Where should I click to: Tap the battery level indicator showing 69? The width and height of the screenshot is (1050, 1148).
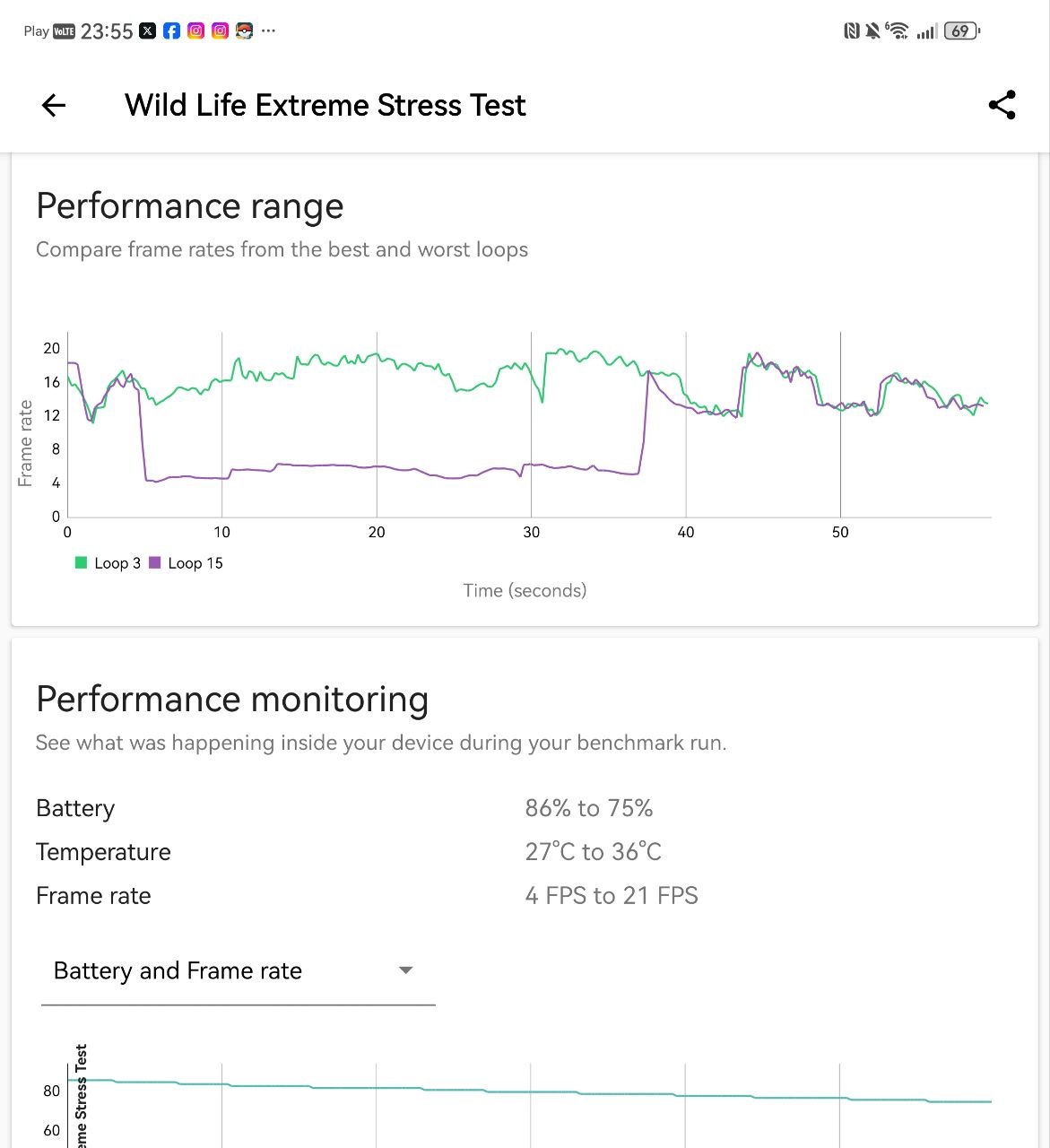point(962,31)
